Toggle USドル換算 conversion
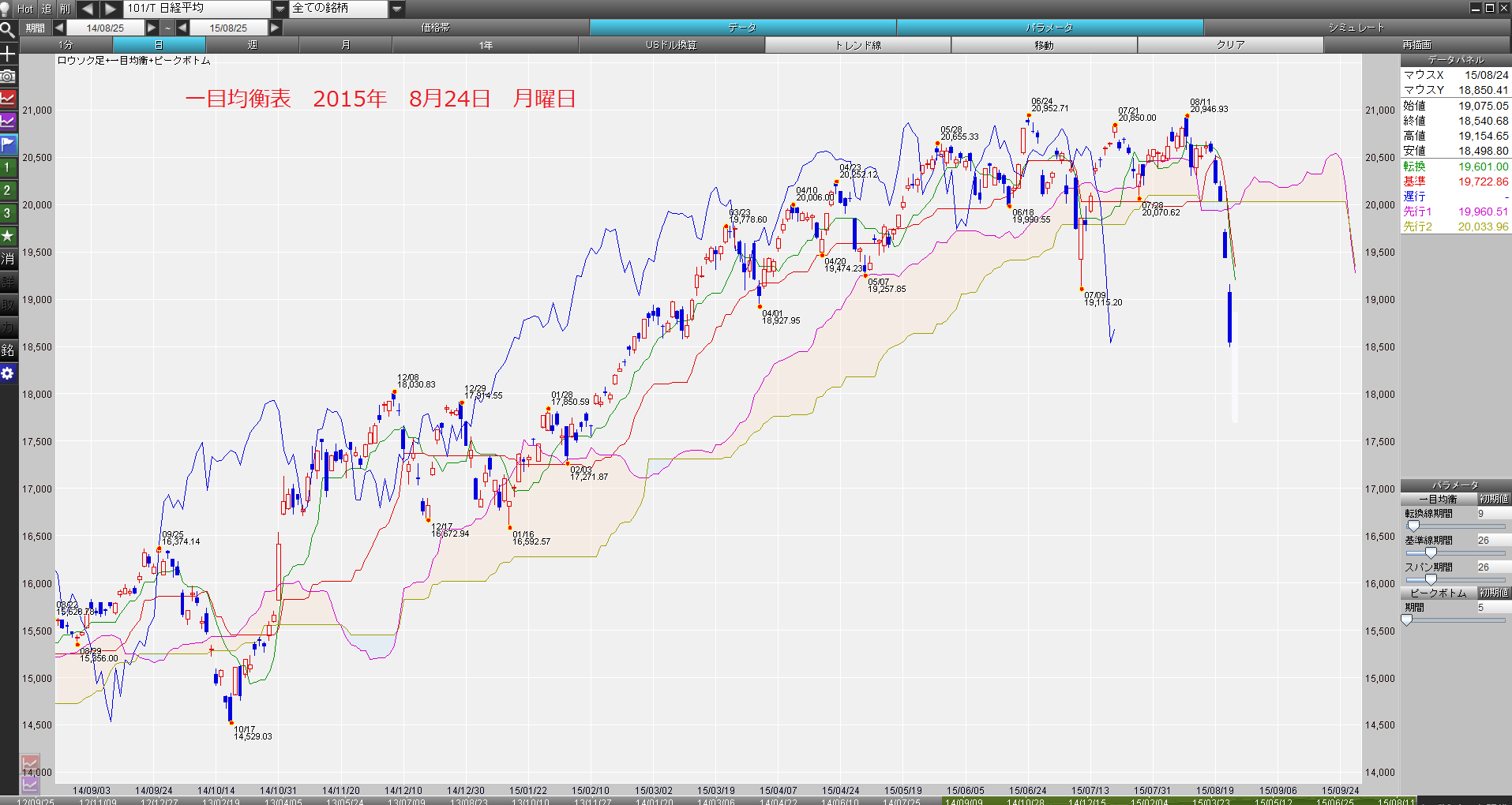1512x805 pixels. pyautogui.click(x=672, y=45)
